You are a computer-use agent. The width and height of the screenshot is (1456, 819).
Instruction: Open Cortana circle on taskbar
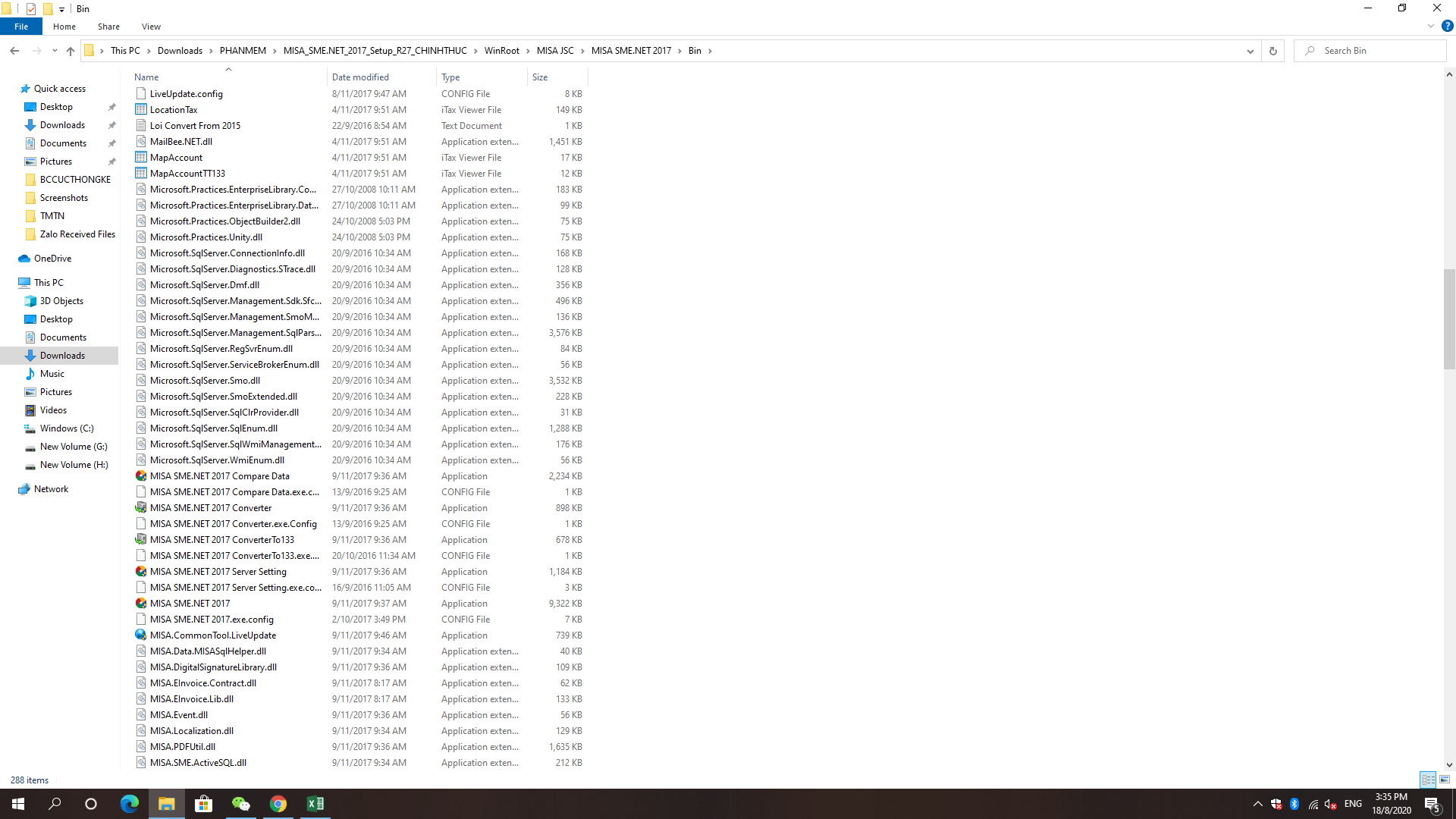click(x=91, y=804)
